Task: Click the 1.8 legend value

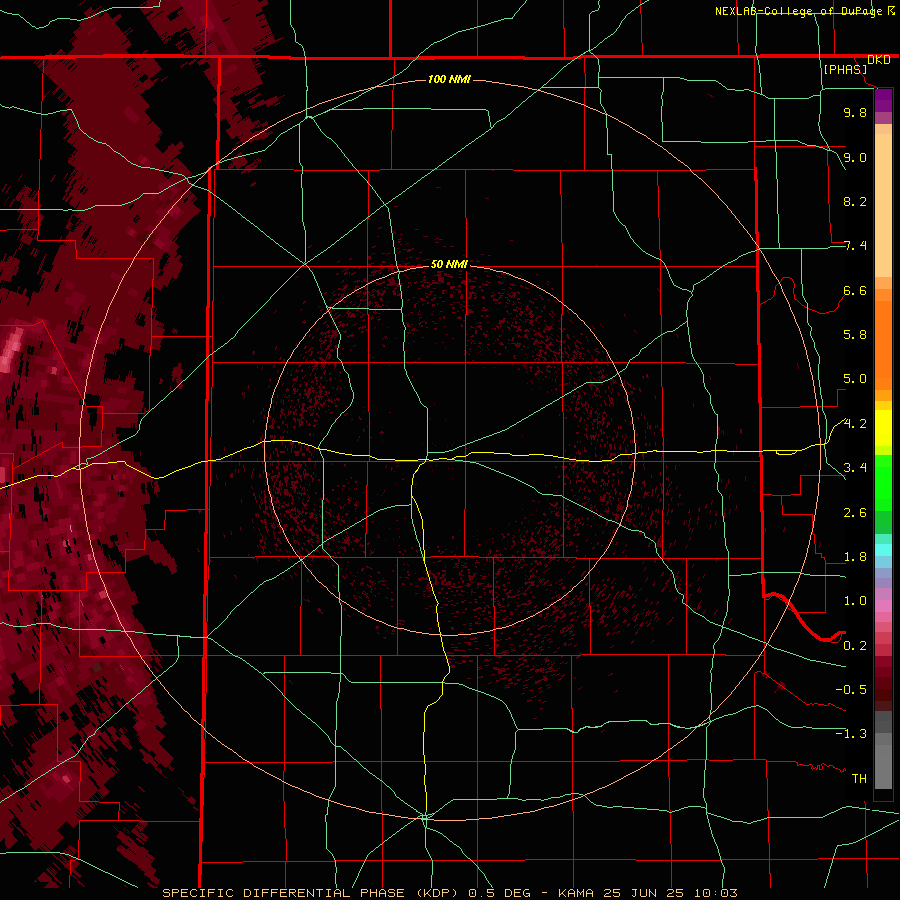Action: coord(855,557)
